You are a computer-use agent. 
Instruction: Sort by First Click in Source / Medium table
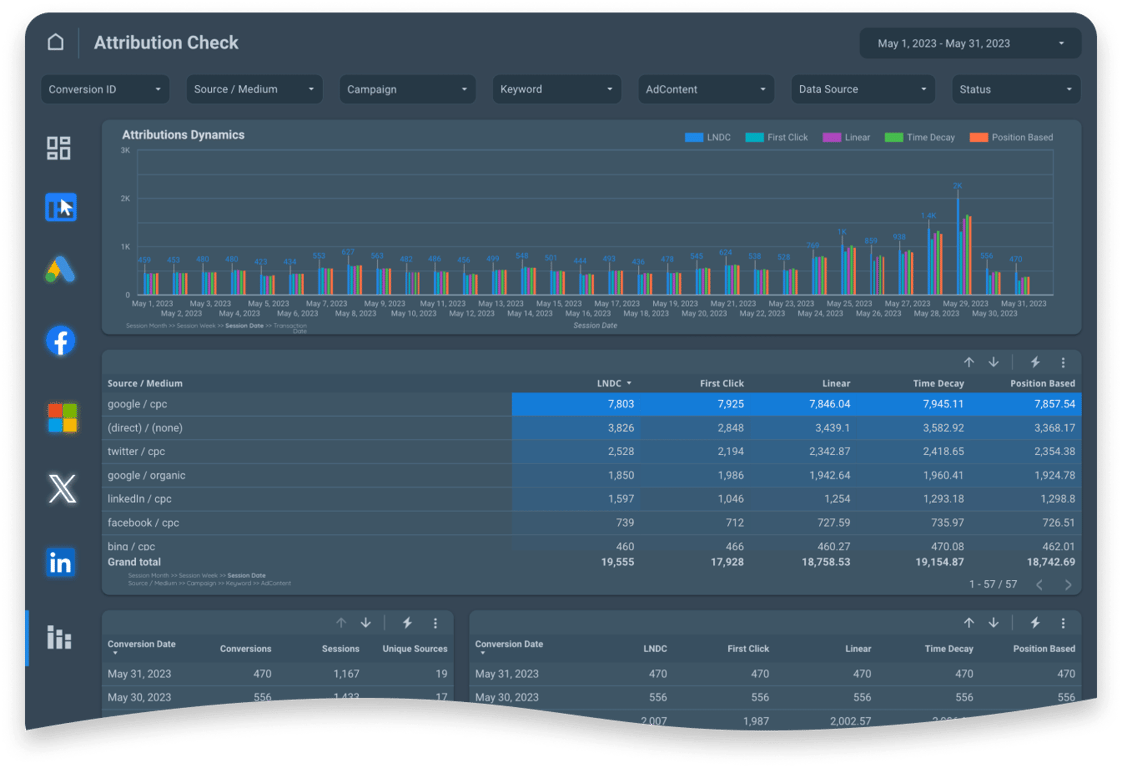[x=721, y=384]
